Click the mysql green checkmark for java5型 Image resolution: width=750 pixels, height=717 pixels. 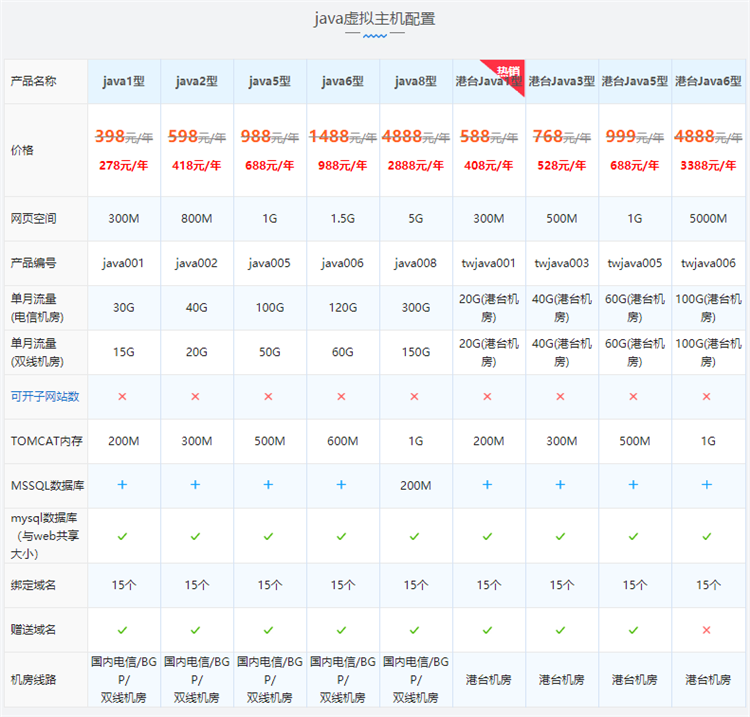(269, 537)
